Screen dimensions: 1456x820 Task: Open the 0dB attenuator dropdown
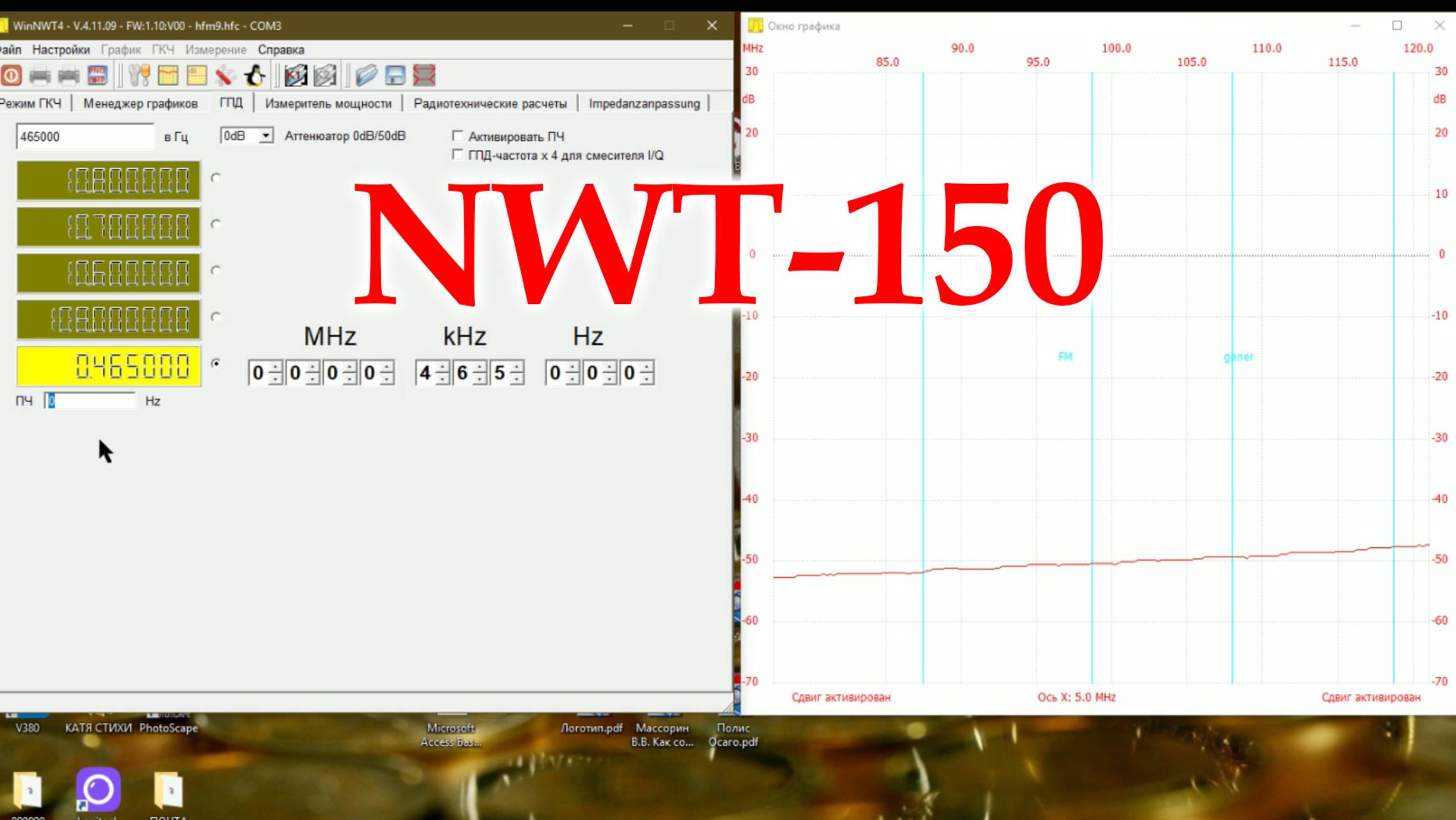click(267, 135)
